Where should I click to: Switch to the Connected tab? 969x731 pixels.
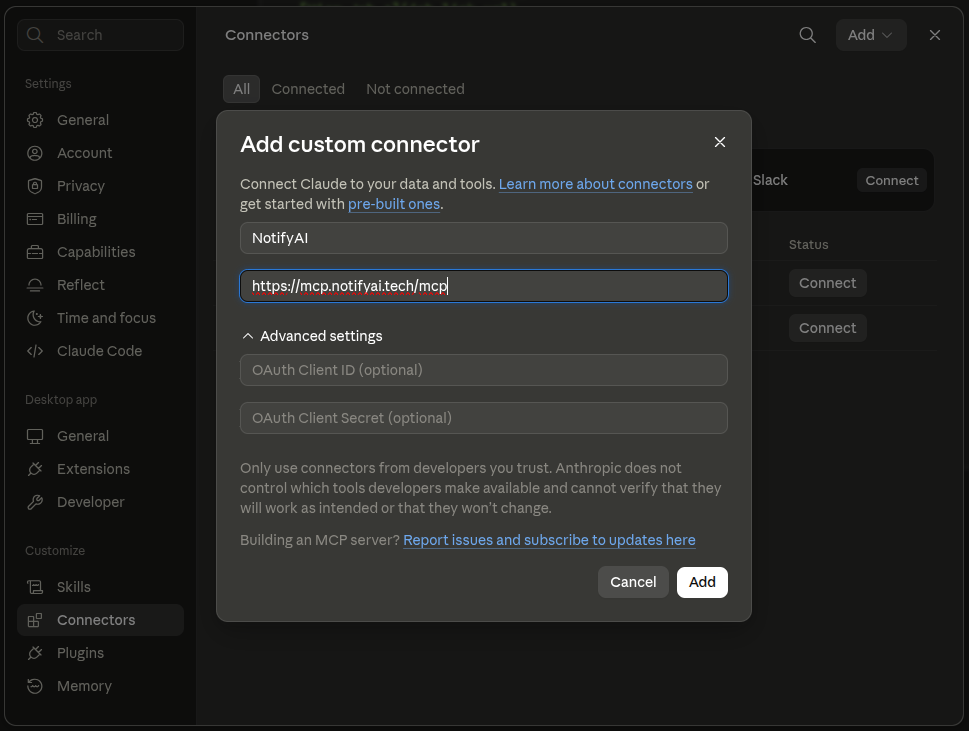(308, 89)
